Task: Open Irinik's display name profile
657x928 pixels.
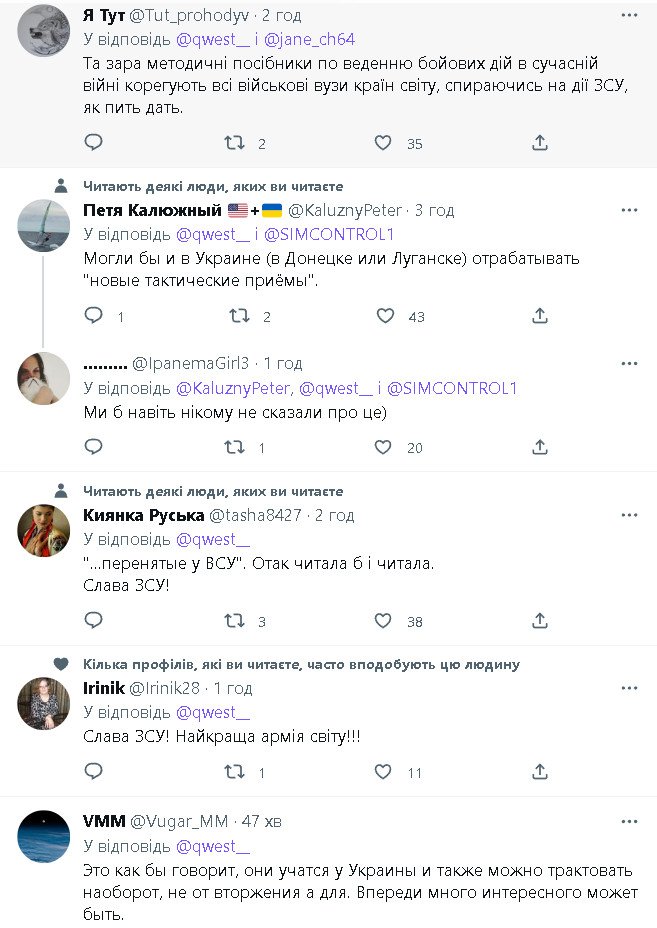Action: (x=103, y=688)
